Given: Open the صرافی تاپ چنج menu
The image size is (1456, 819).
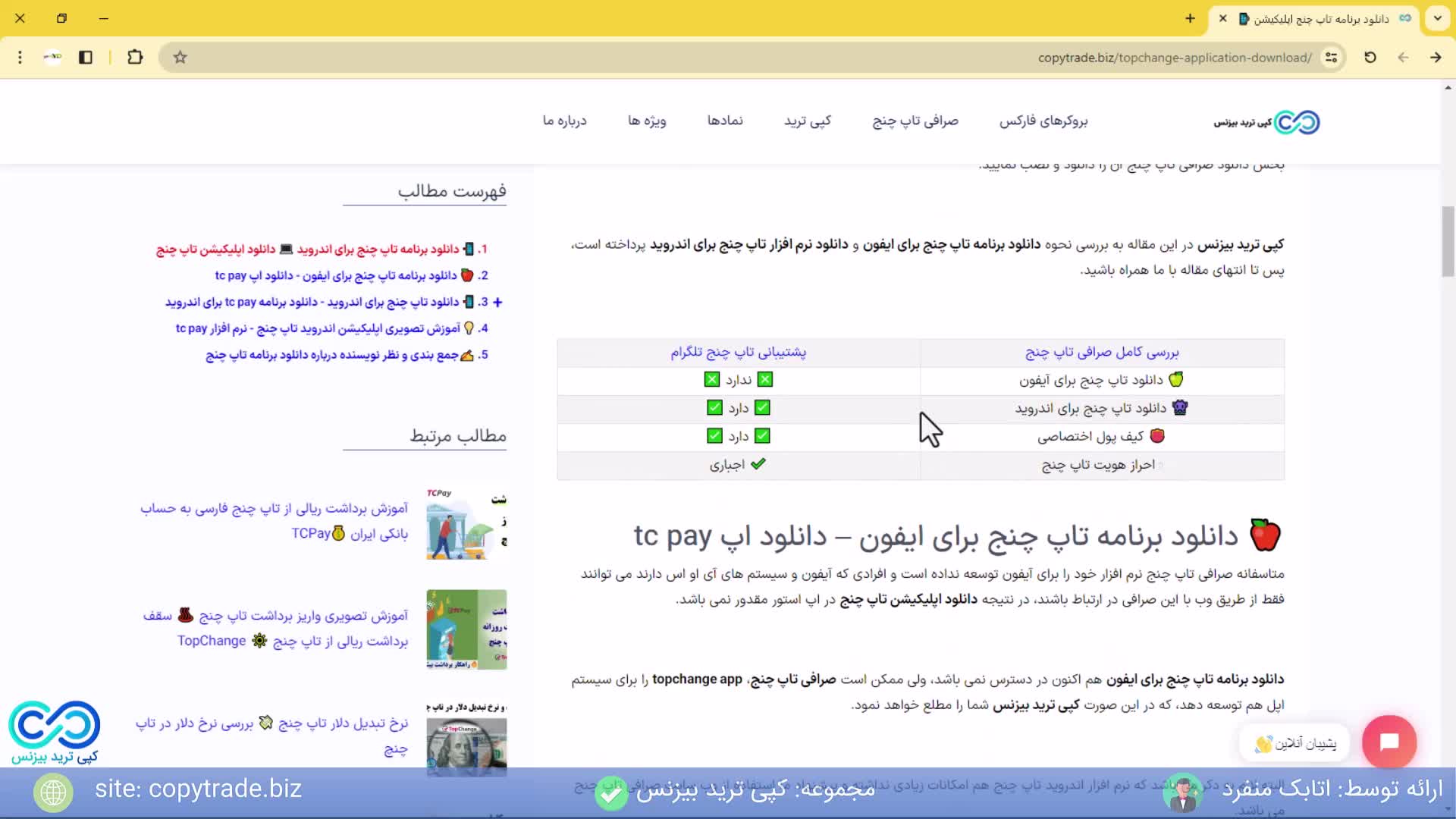Looking at the screenshot, I should coord(915,121).
